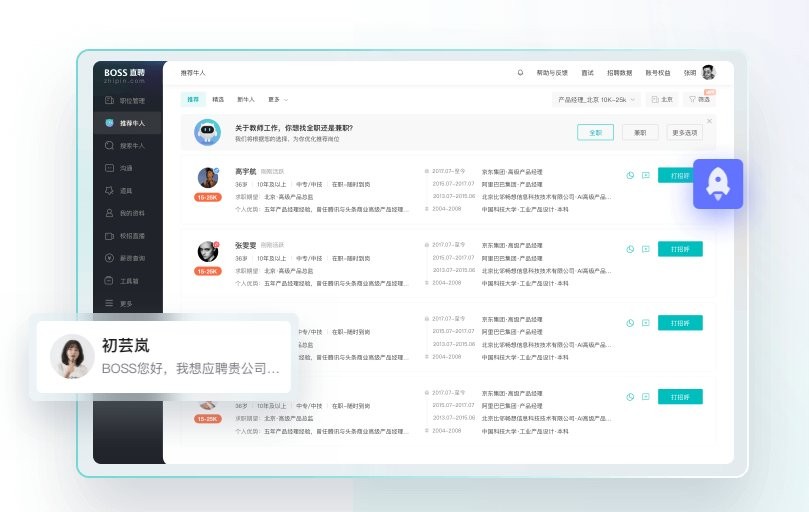Click the 15-25K badge under 张雯雯

tap(208, 271)
